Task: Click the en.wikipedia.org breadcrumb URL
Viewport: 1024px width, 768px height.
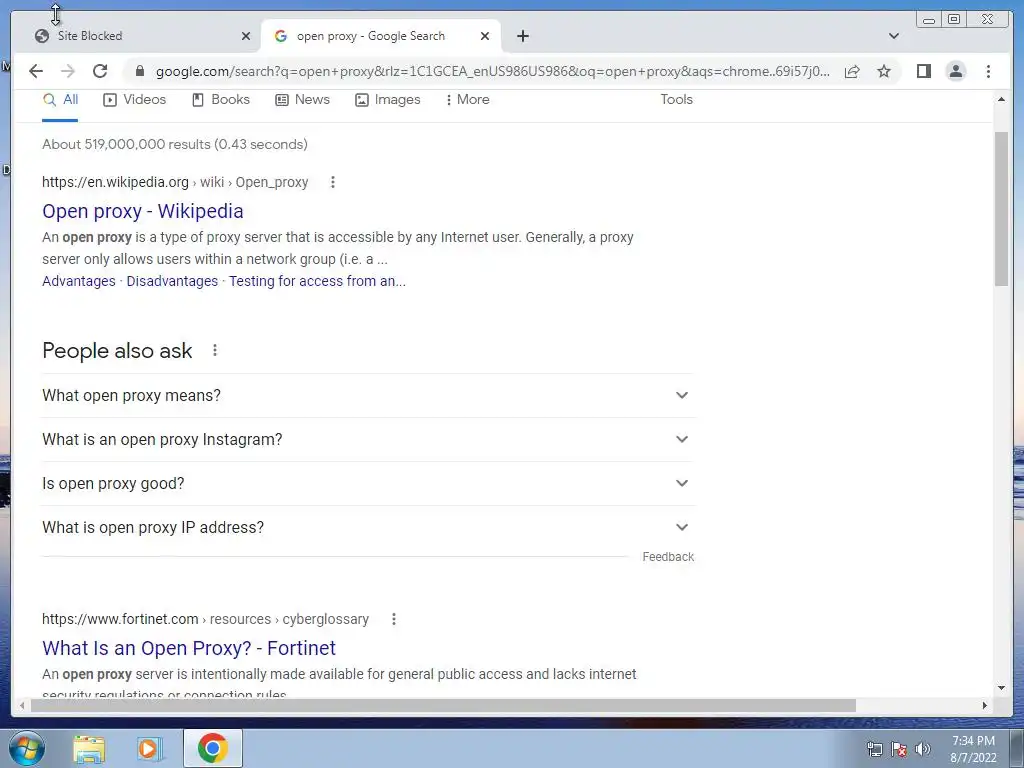Action: point(175,182)
